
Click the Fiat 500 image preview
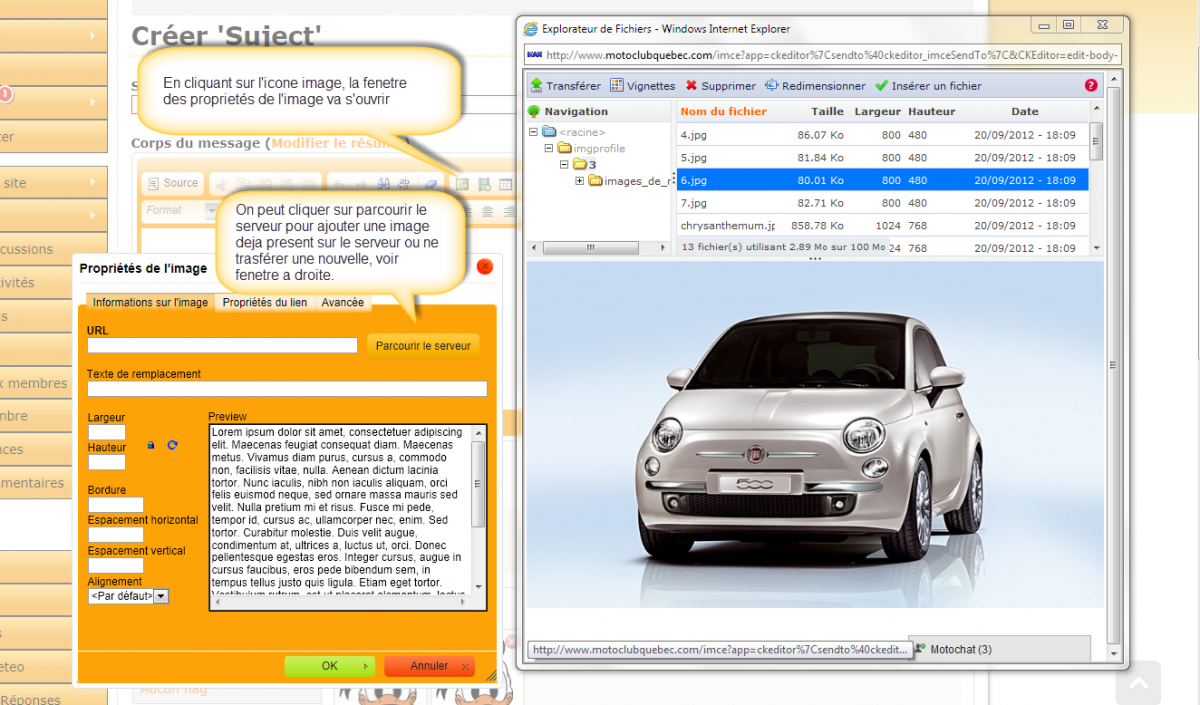pyautogui.click(x=815, y=434)
